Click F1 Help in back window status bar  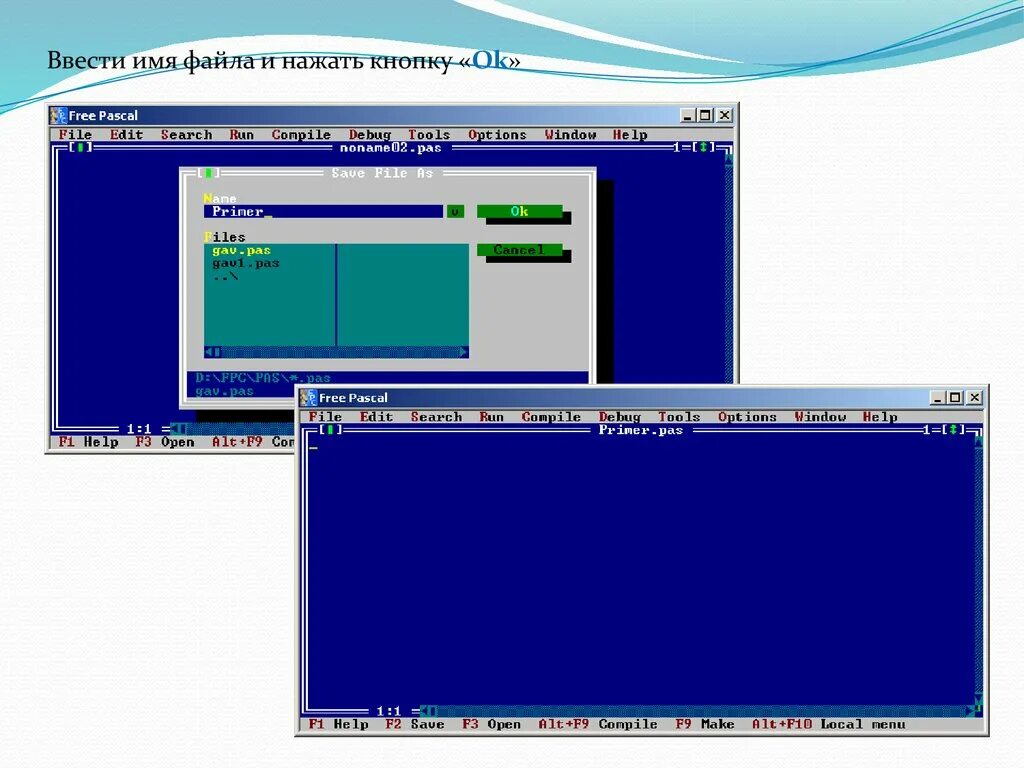89,442
